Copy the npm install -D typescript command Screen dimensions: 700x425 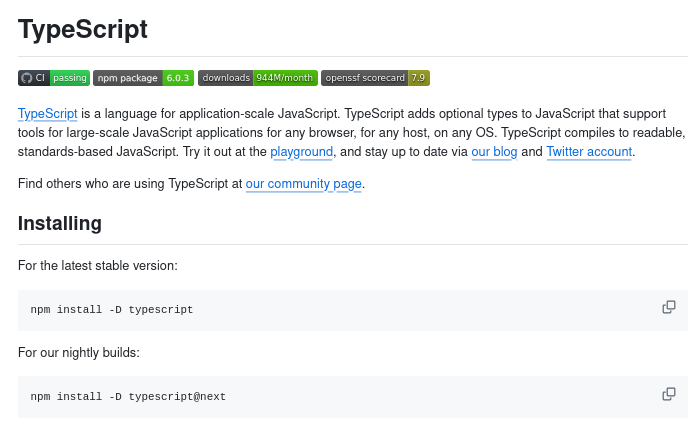[668, 307]
